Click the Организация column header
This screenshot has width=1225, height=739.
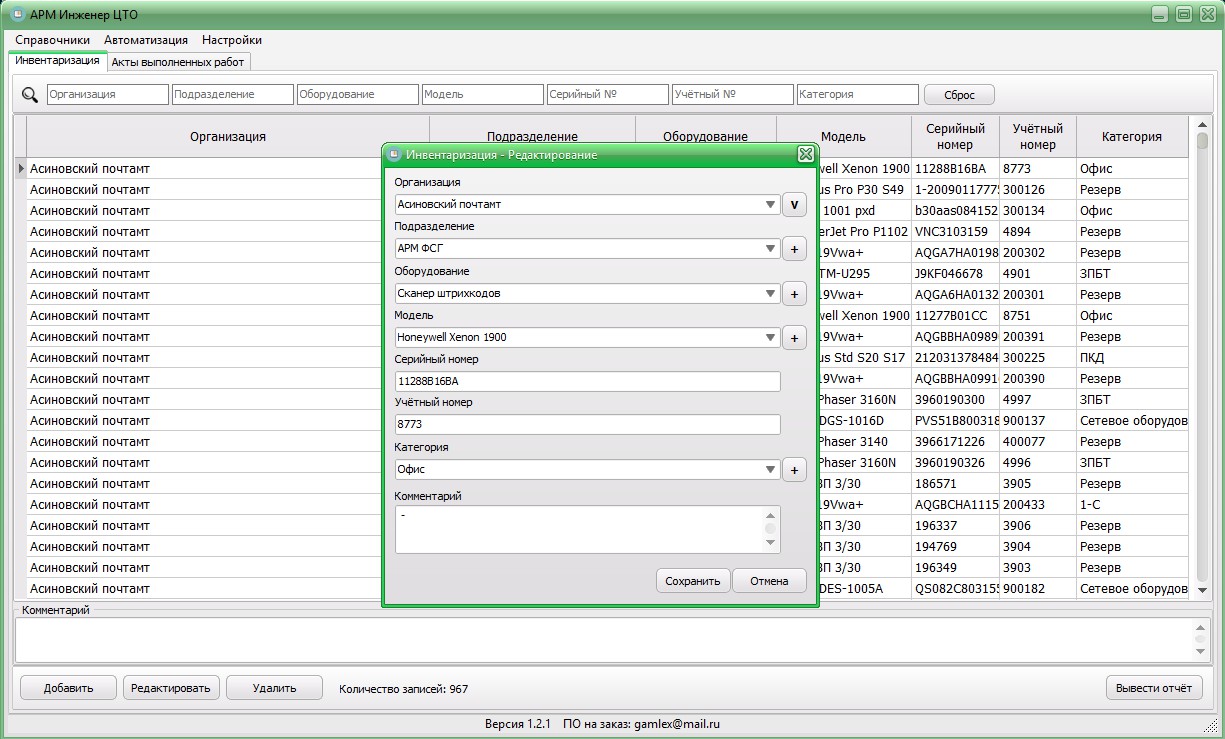coord(228,137)
